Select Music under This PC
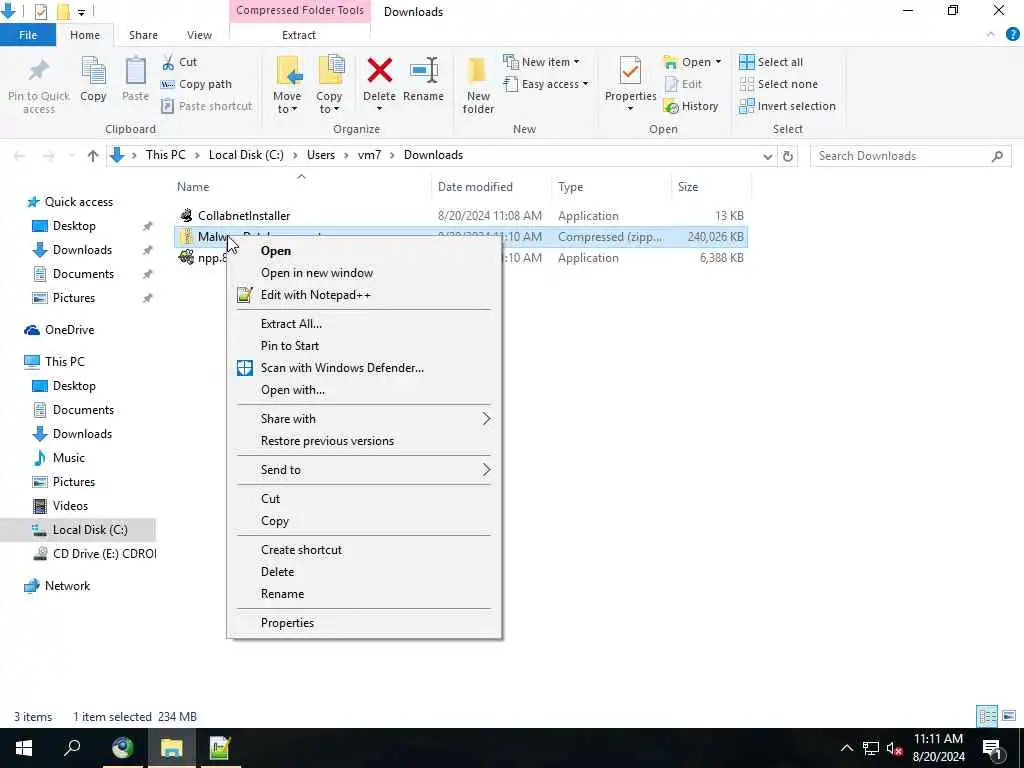This screenshot has height=768, width=1024. (69, 458)
